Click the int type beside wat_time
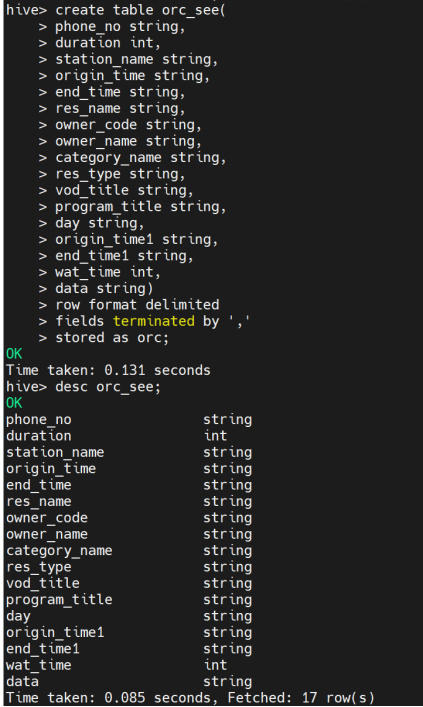 pyautogui.click(x=216, y=665)
